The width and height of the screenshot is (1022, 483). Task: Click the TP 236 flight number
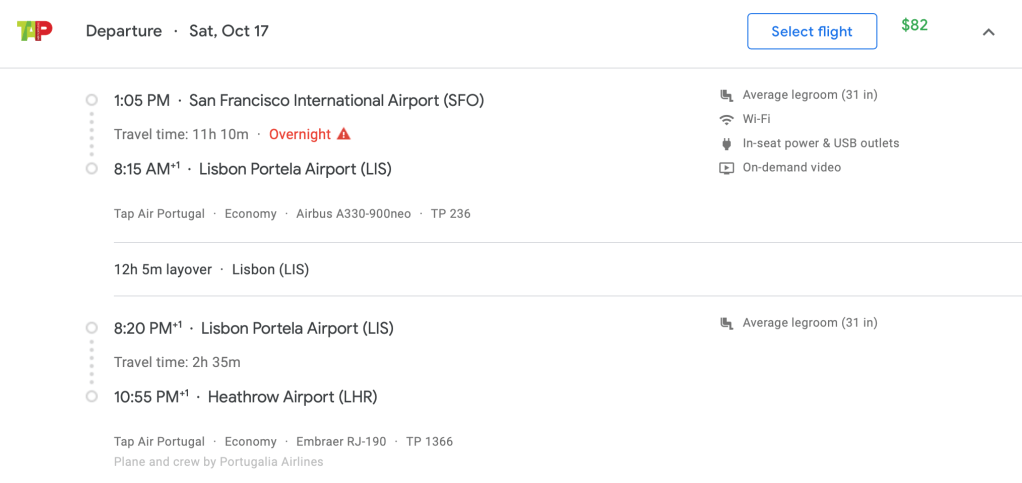click(x=450, y=214)
